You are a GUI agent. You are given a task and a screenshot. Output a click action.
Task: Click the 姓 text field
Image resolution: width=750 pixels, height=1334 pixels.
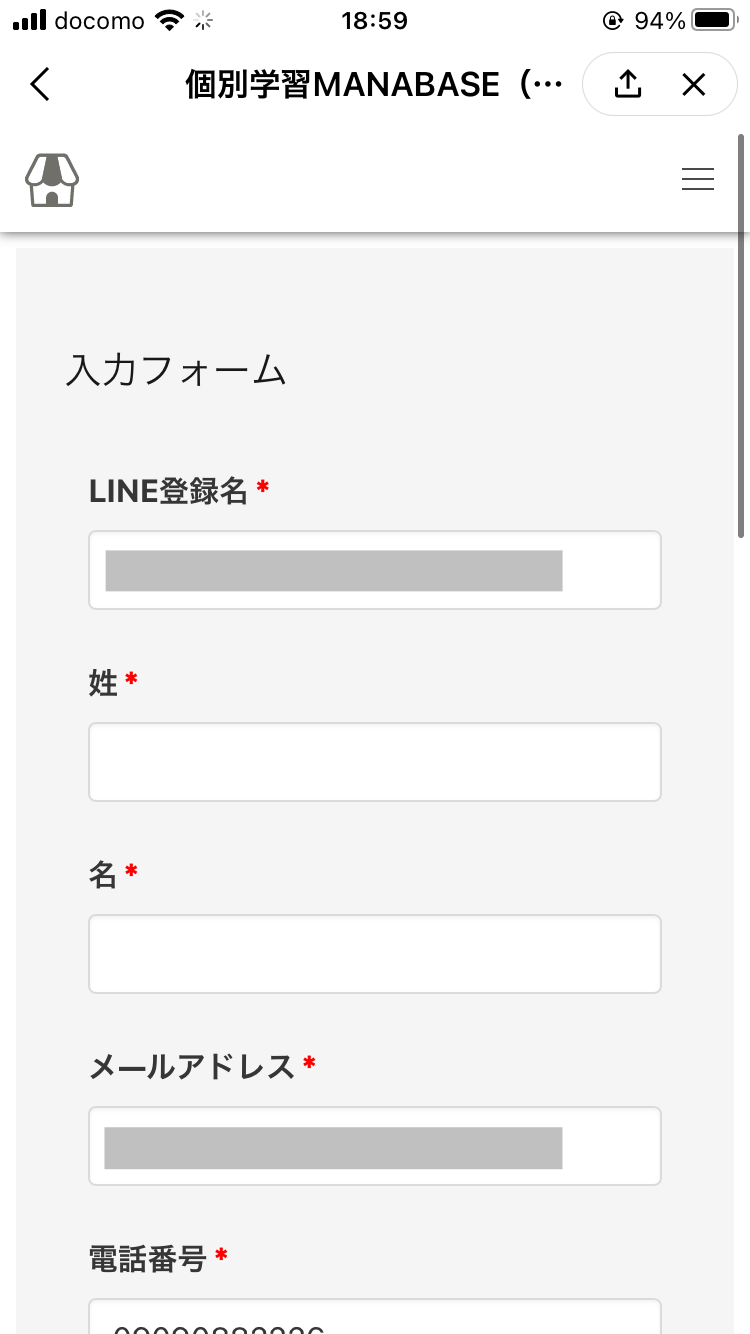(x=374, y=762)
